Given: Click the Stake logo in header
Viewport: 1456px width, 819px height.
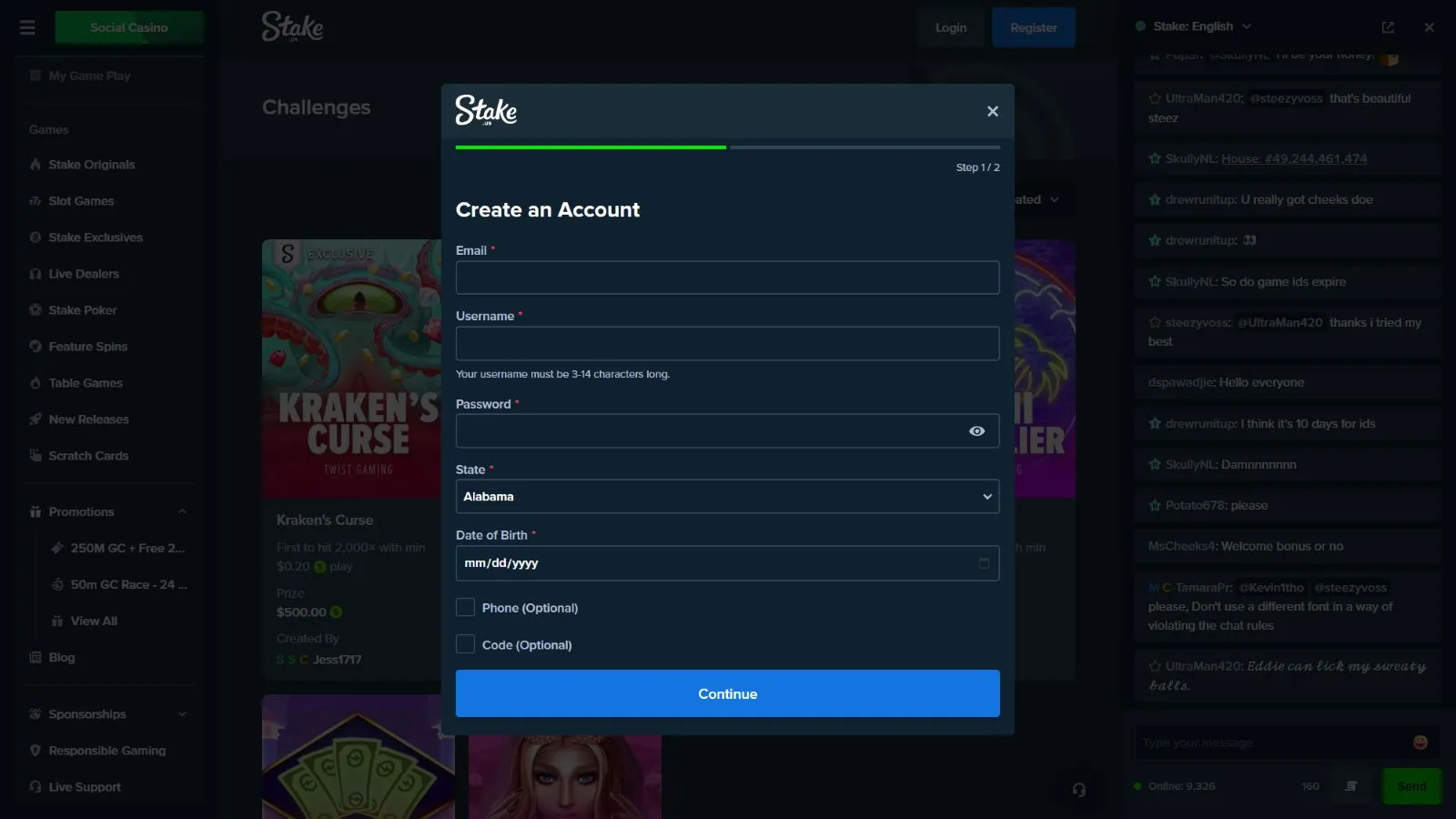Looking at the screenshot, I should pos(292,26).
